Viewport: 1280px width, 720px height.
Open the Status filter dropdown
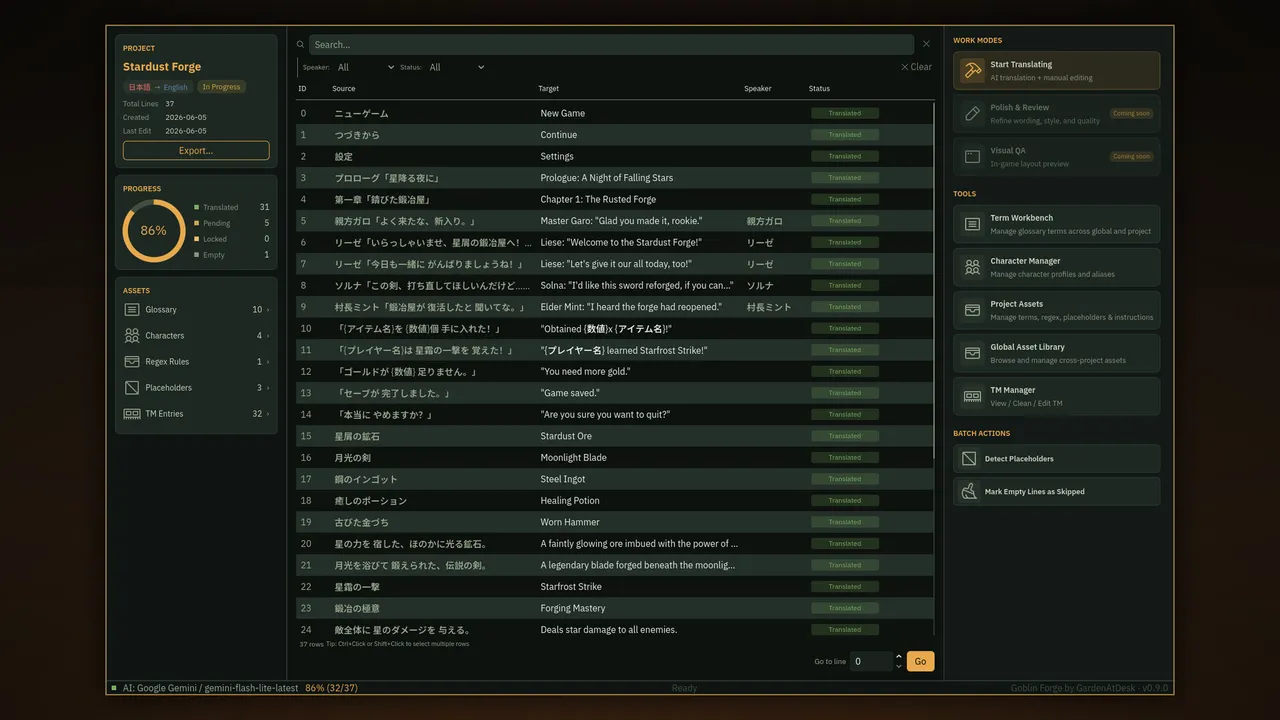(x=457, y=67)
